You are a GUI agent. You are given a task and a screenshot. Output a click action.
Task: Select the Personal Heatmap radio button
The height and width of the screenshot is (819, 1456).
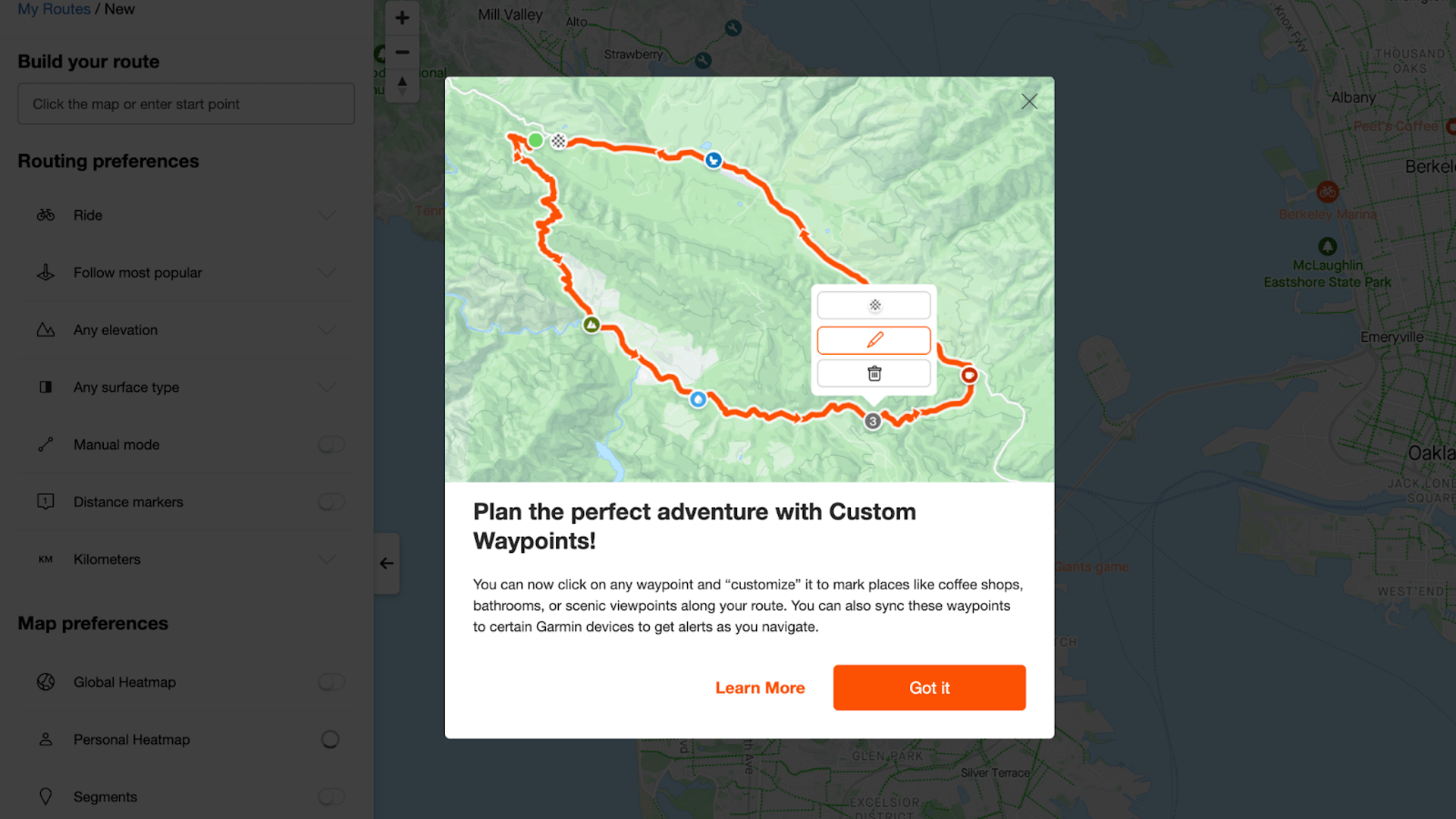click(331, 739)
